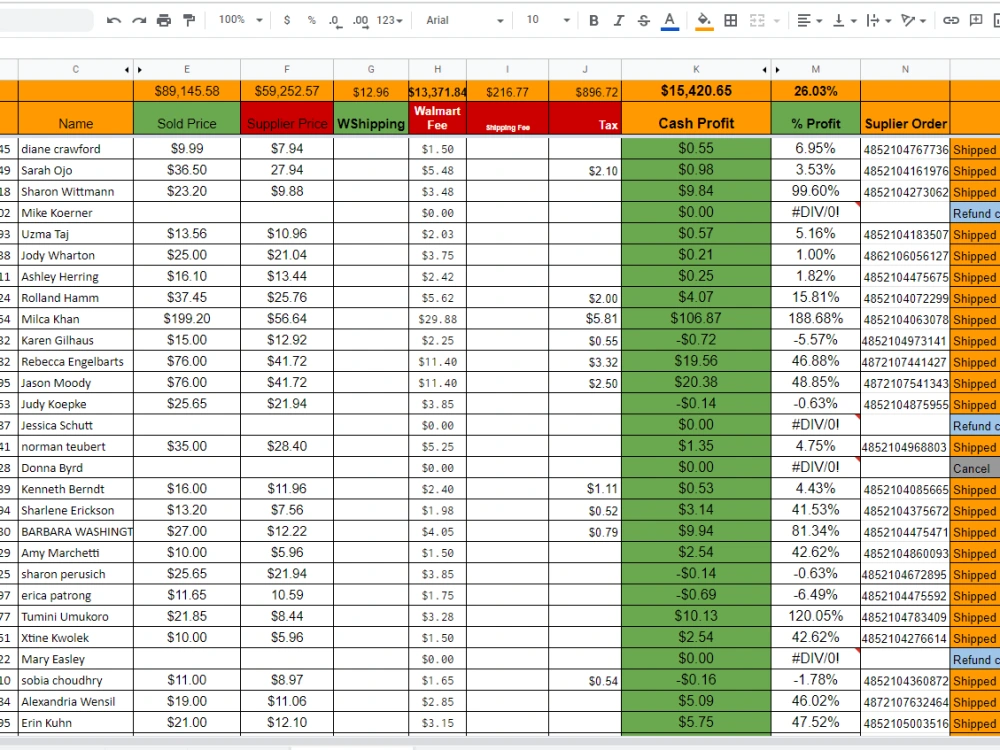This screenshot has height=750, width=1000.
Task: Select column N header
Action: [905, 70]
